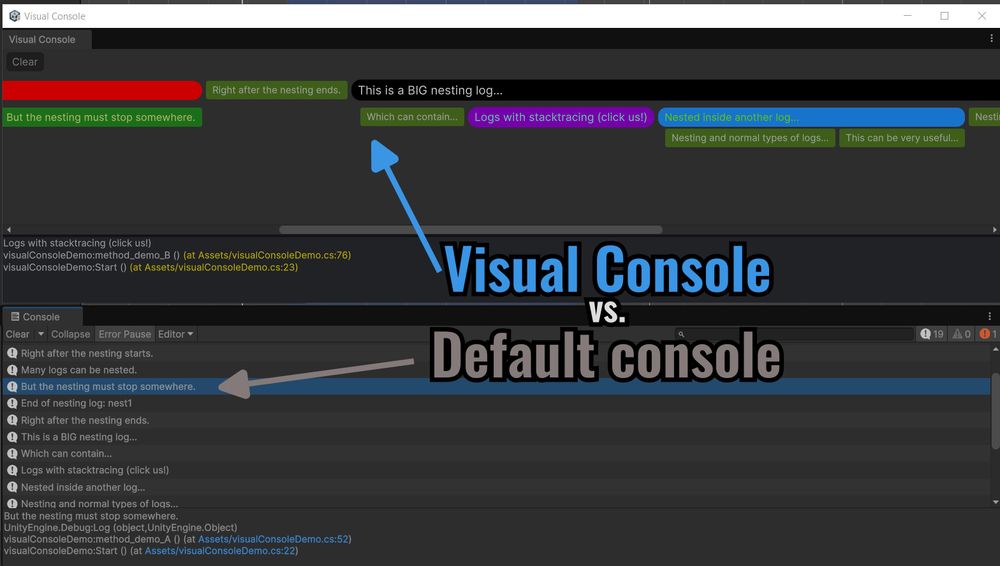Image resolution: width=1000 pixels, height=566 pixels.
Task: Click the Visual Console horizontal scrollbar thumb
Action: [x=471, y=229]
